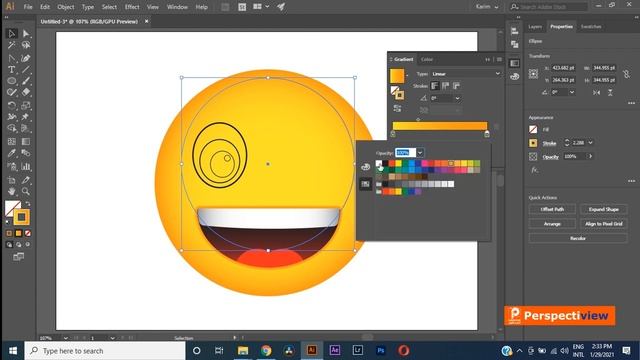Set toolbar paint mode to None
The width and height of the screenshot is (640, 360).
click(x=28, y=233)
